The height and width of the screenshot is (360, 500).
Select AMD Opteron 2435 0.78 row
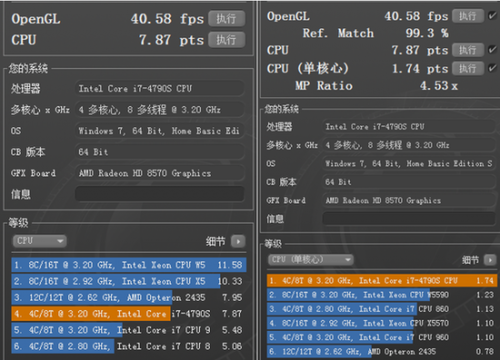click(382, 351)
